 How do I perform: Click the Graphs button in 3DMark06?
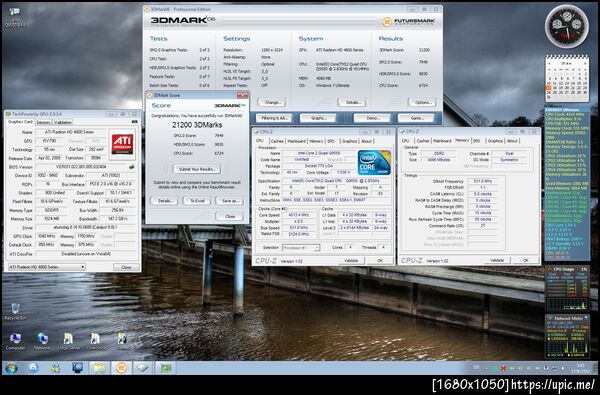click(x=318, y=118)
